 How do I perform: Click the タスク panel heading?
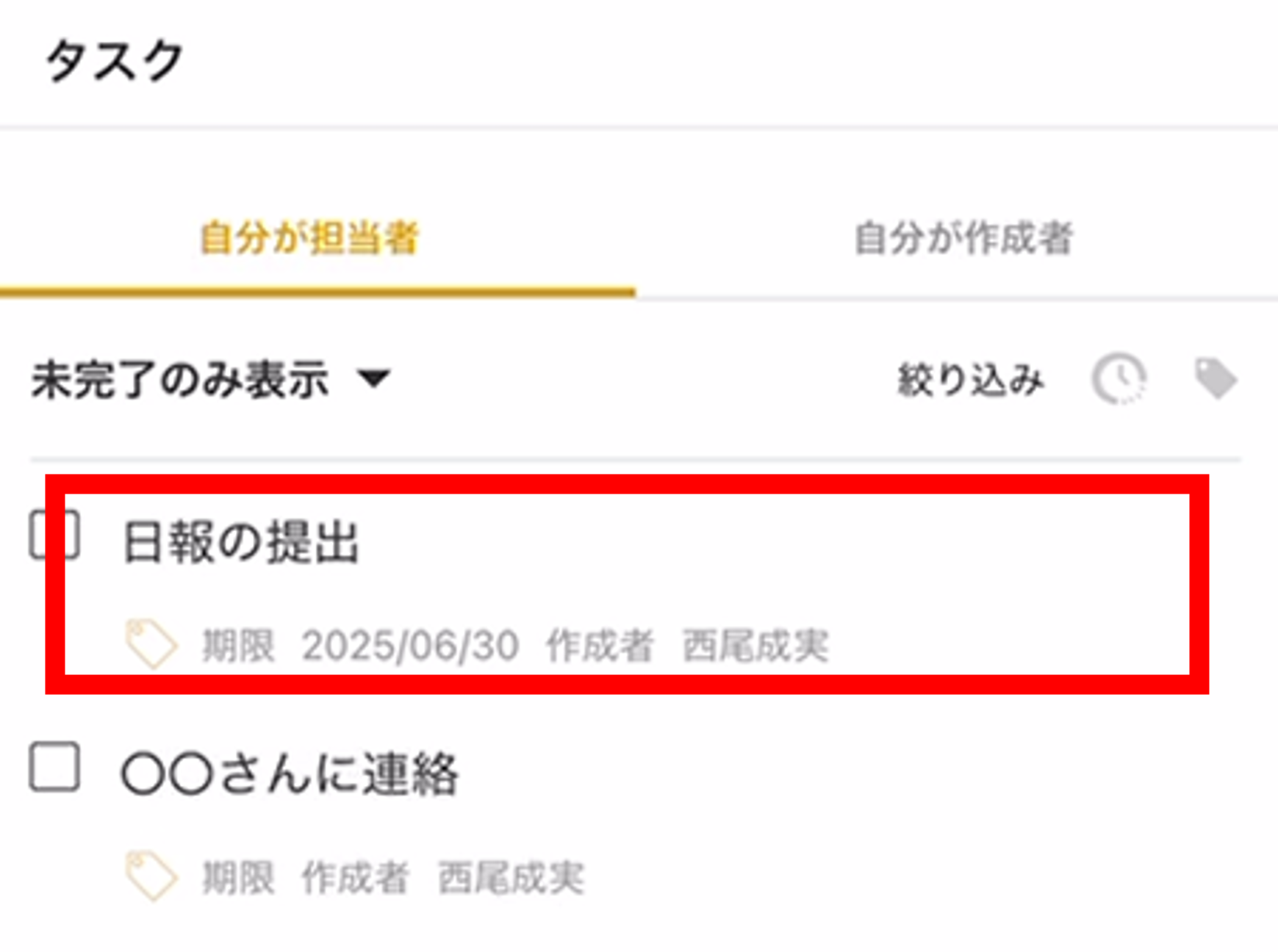coord(114,60)
